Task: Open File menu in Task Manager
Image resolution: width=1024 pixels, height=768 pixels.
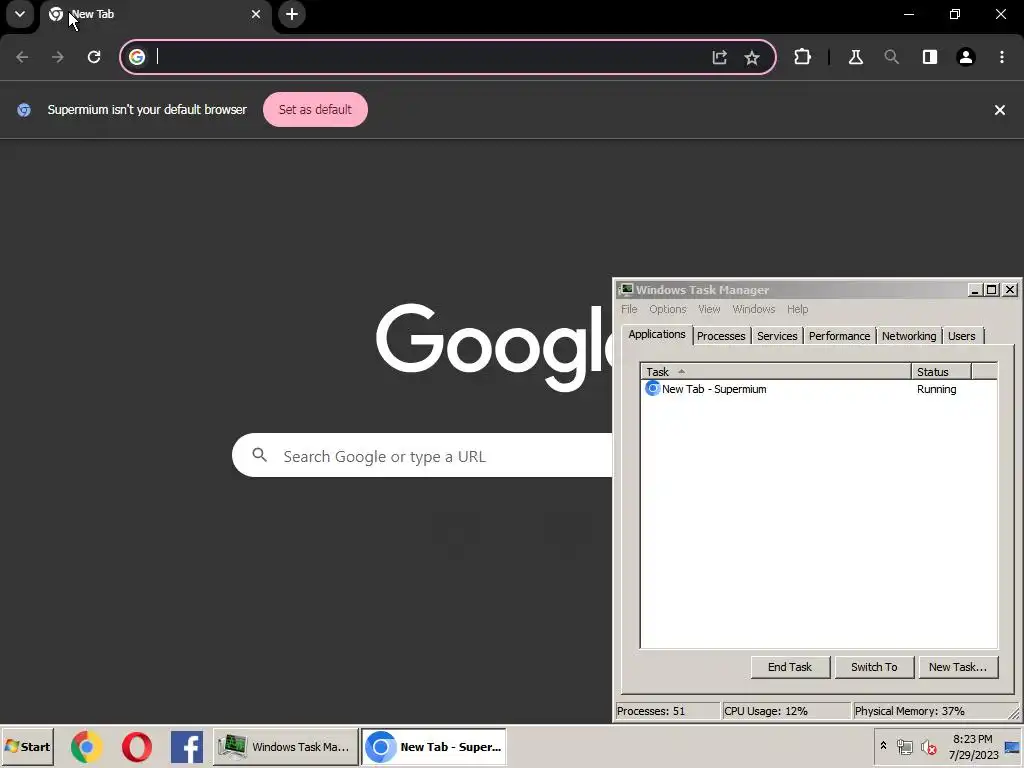Action: [629, 309]
